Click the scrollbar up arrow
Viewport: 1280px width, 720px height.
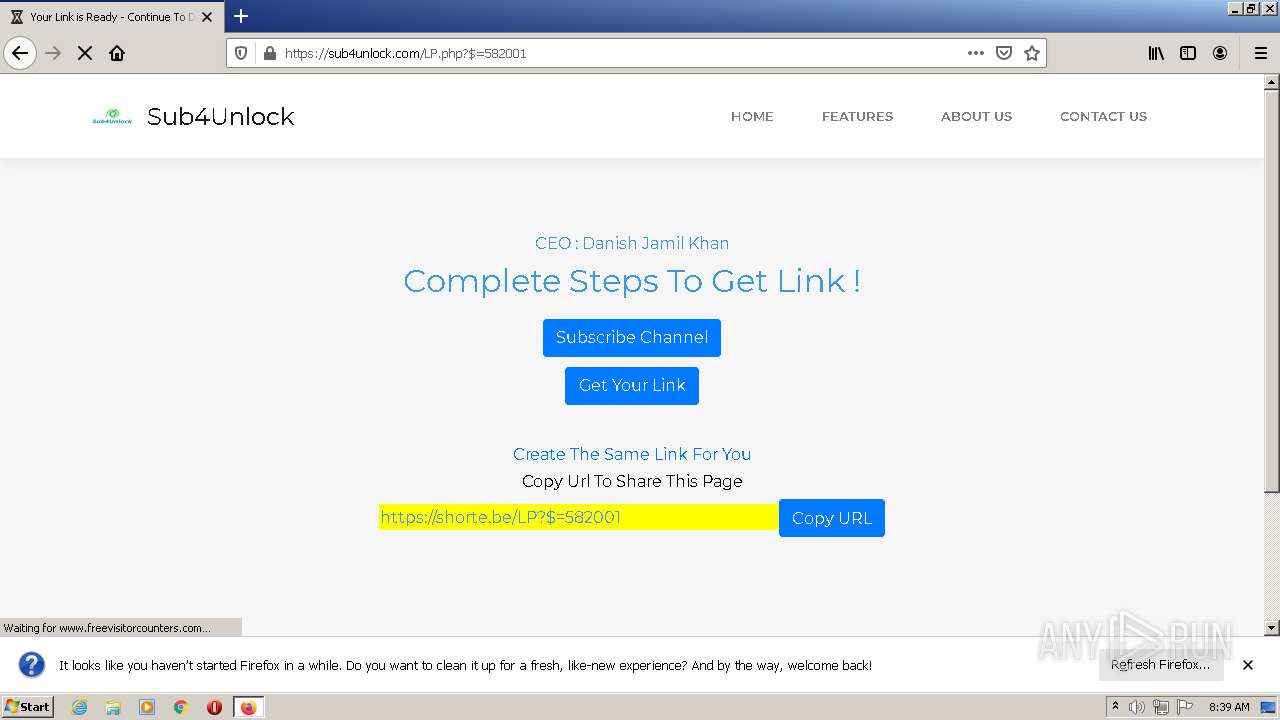click(x=1272, y=81)
